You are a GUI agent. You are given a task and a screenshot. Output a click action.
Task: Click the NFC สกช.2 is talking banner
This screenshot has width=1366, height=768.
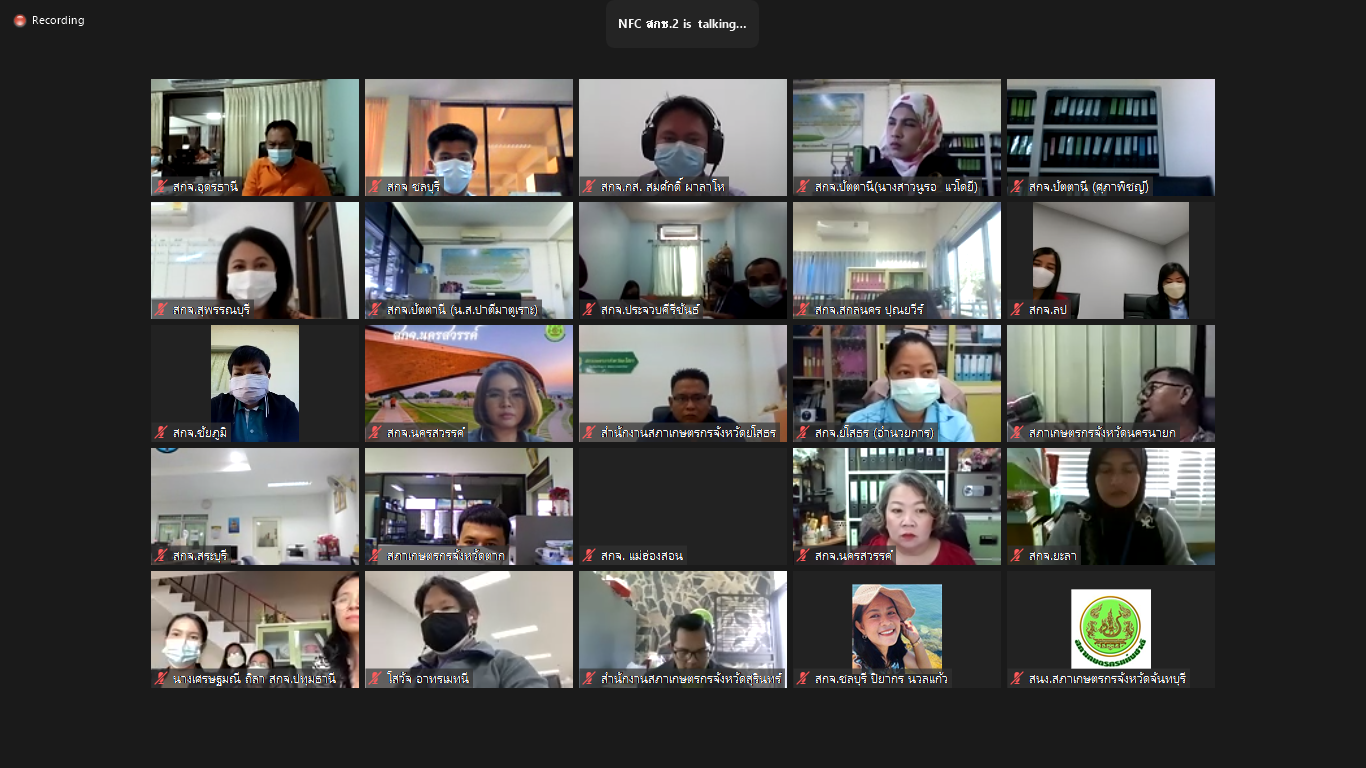click(682, 24)
